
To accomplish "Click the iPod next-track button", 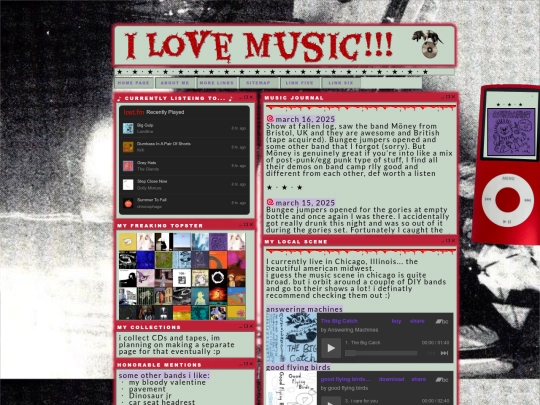I will coord(528,200).
